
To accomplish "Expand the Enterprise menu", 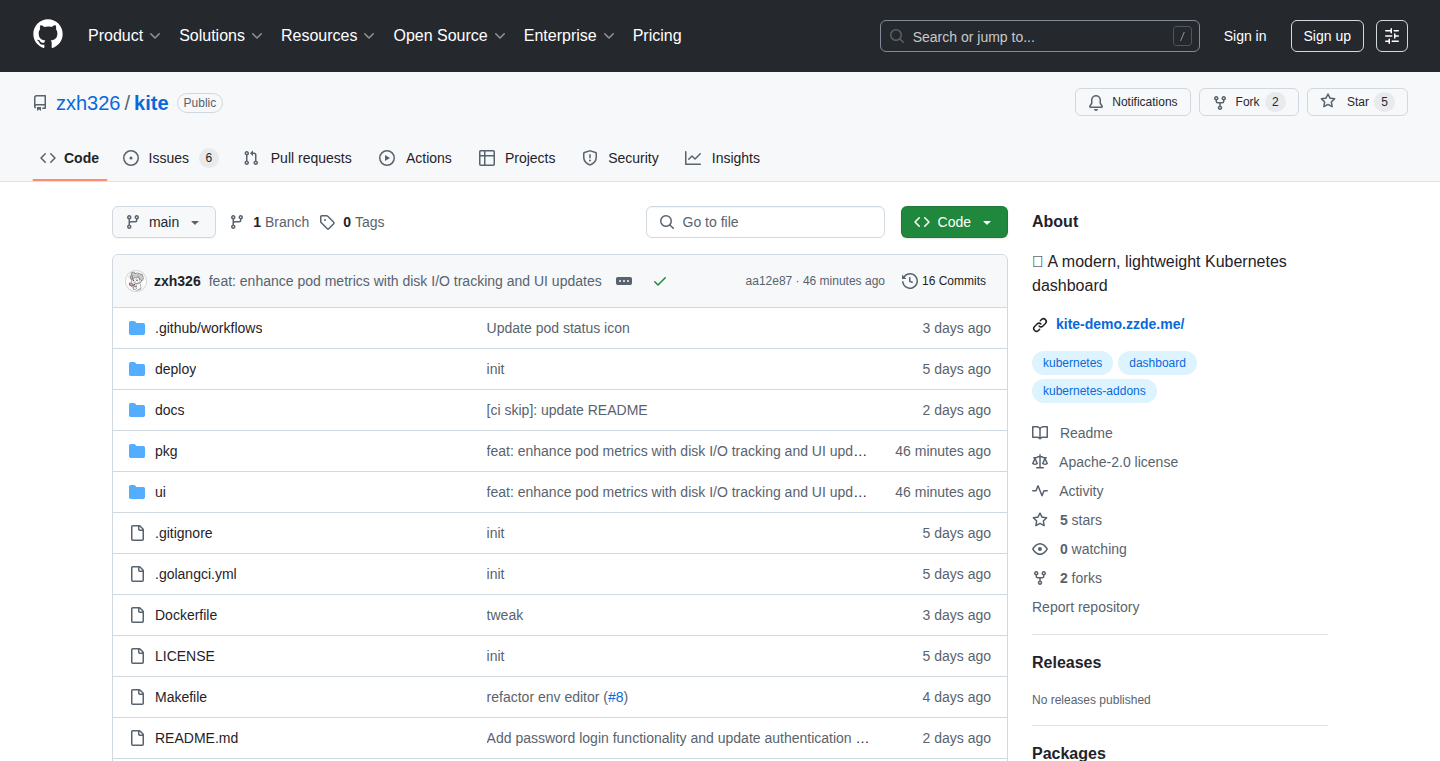I will coord(569,35).
